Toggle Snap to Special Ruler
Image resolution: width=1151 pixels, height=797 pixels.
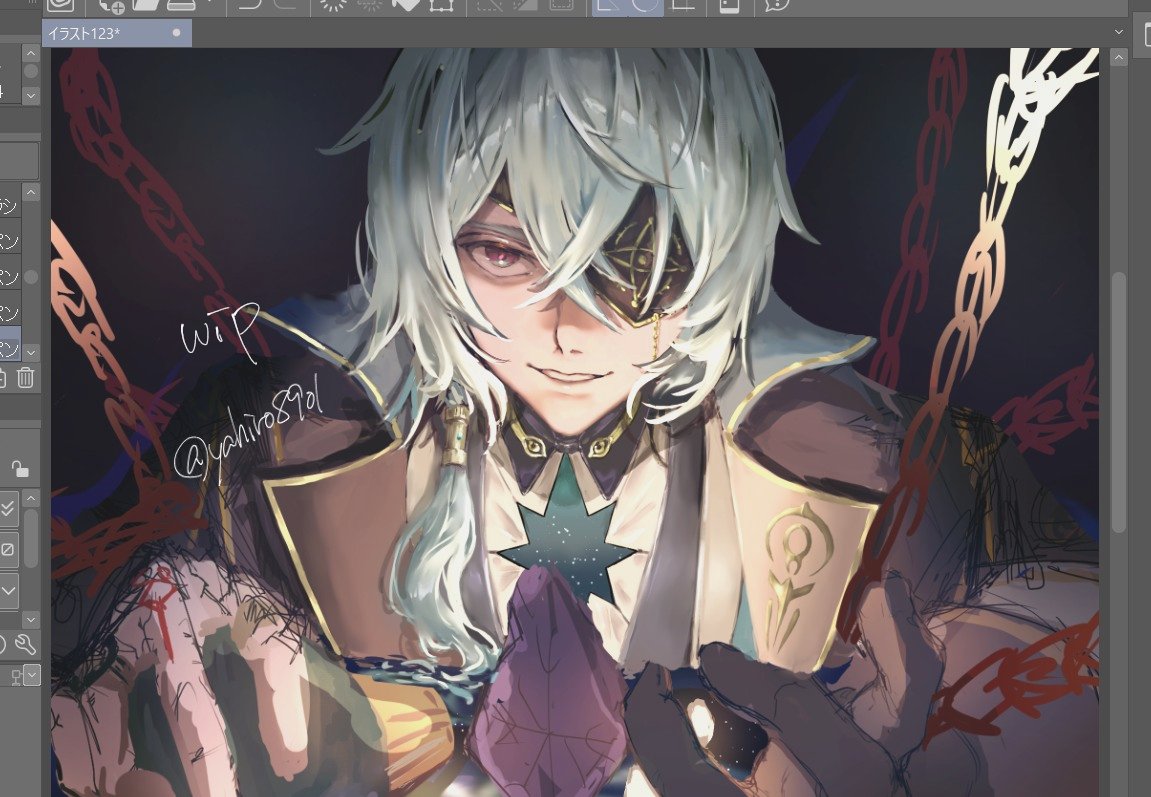(x=645, y=6)
